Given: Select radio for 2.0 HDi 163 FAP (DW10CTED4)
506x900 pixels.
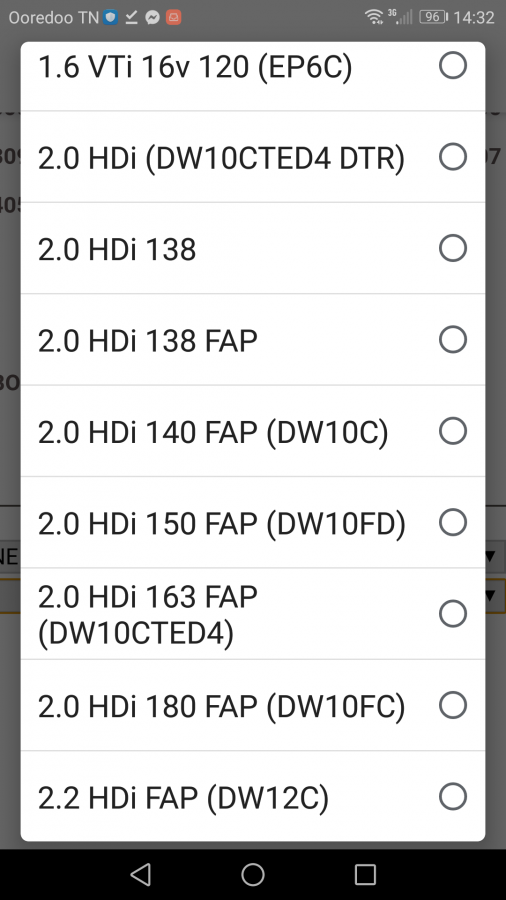Looking at the screenshot, I should coord(453,614).
